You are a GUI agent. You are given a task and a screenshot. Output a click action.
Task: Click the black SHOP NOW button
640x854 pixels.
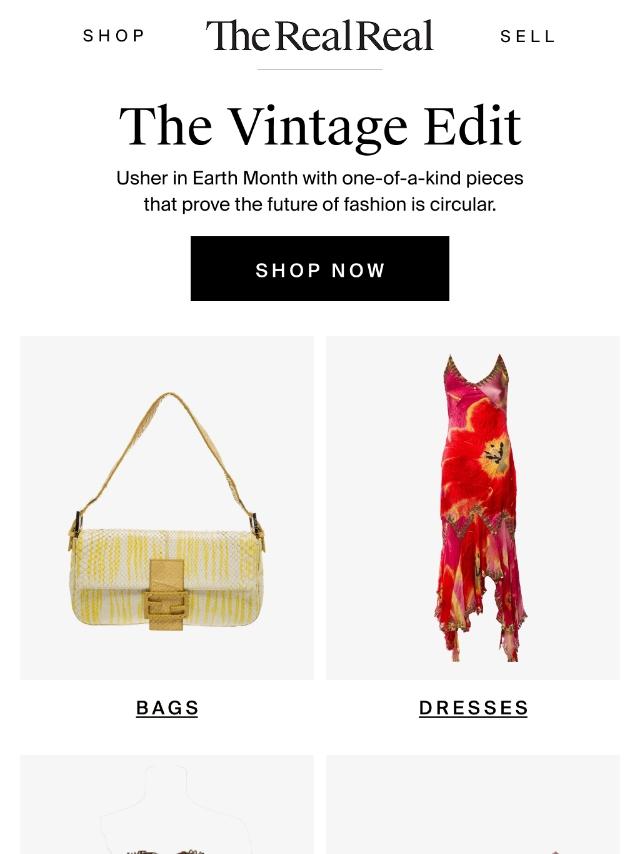pyautogui.click(x=320, y=269)
